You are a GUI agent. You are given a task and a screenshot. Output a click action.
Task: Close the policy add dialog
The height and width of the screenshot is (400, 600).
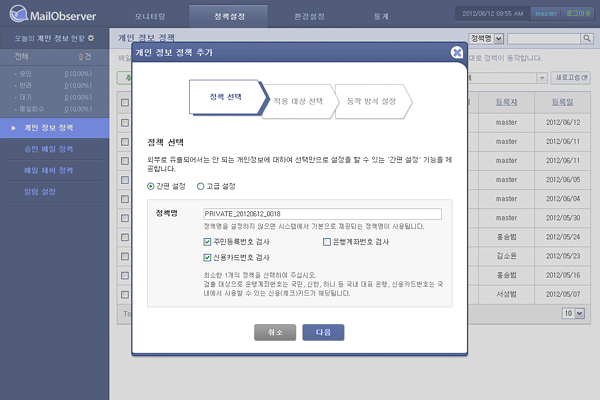457,52
